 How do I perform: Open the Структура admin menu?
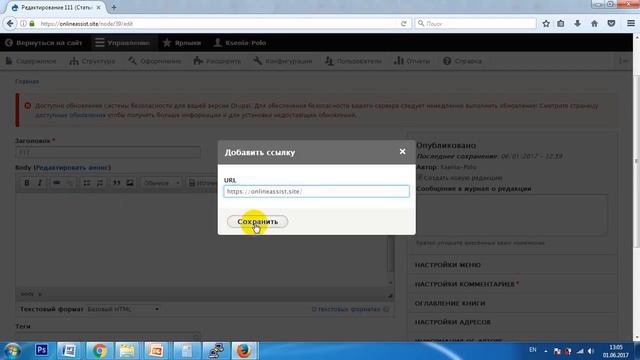coord(92,61)
